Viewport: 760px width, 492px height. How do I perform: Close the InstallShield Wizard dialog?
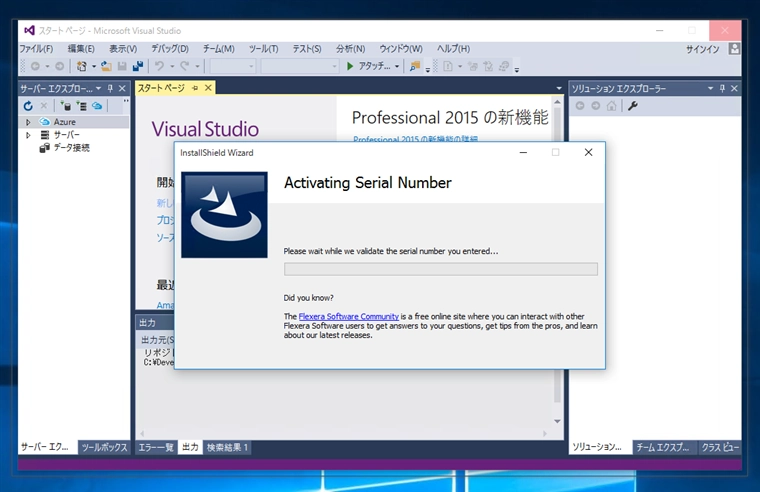coord(588,152)
